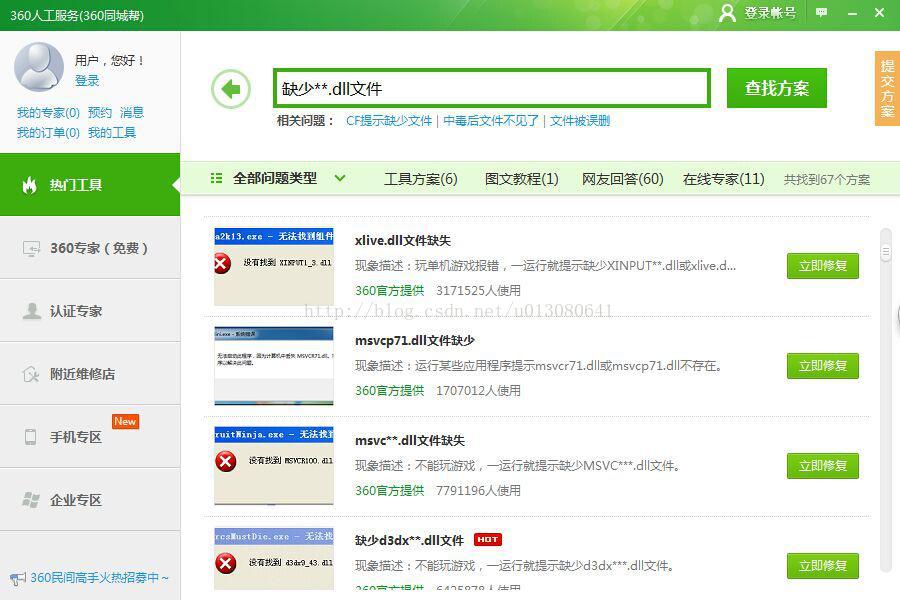Switch to 工具方案(6) tab

421,179
